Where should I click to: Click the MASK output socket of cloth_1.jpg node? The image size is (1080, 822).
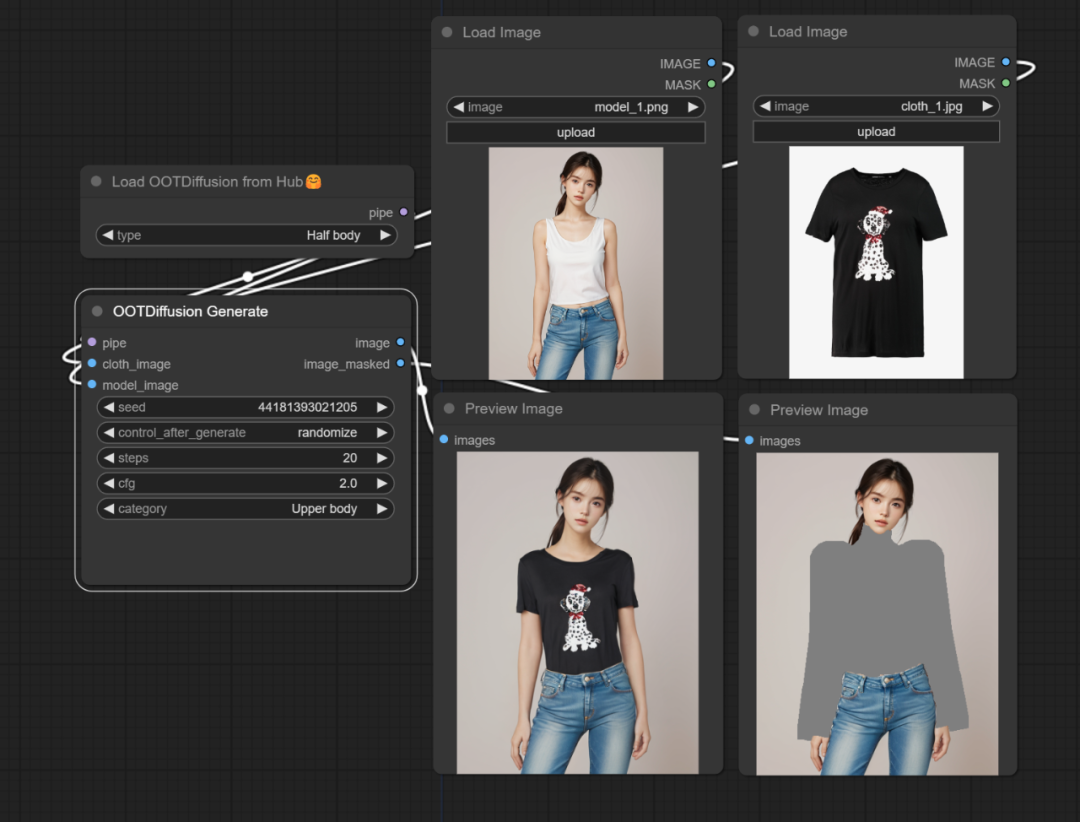(x=1006, y=83)
